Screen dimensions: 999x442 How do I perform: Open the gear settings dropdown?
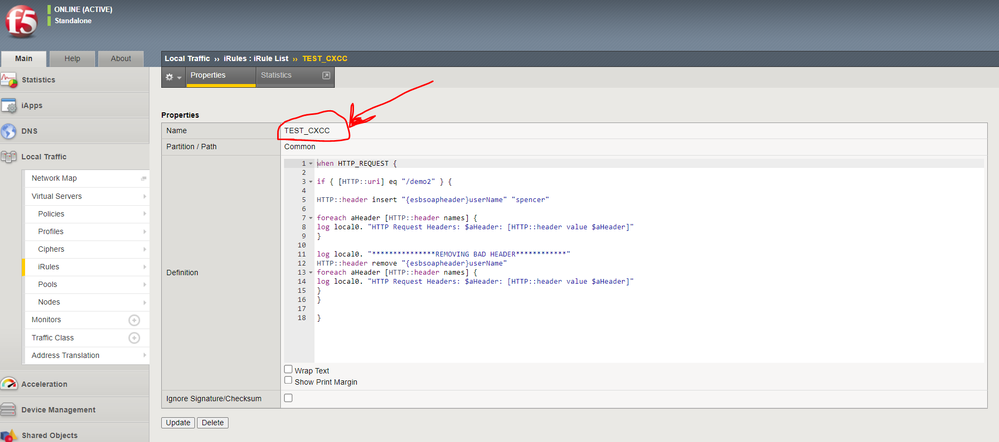173,76
